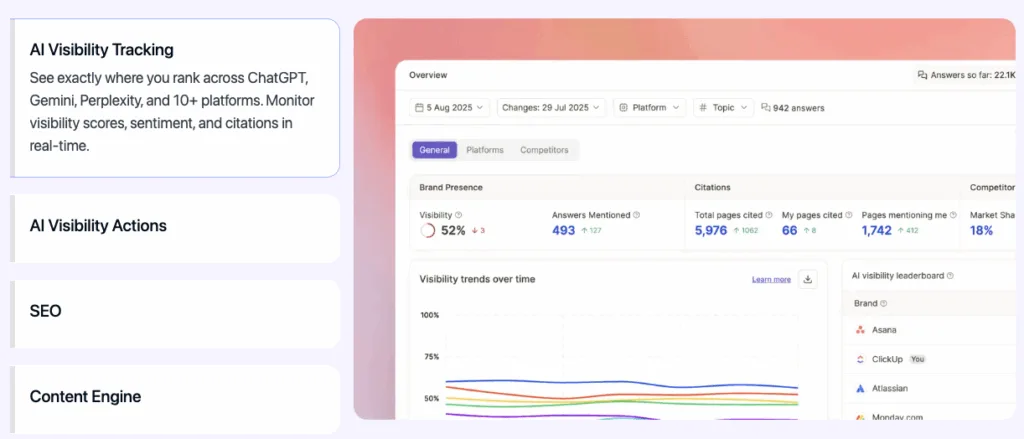This screenshot has height=439, width=1024.
Task: Select the General tab
Action: [434, 150]
